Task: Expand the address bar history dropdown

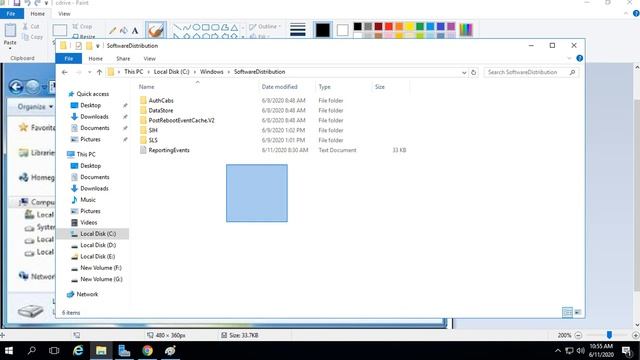Action: 464,72
